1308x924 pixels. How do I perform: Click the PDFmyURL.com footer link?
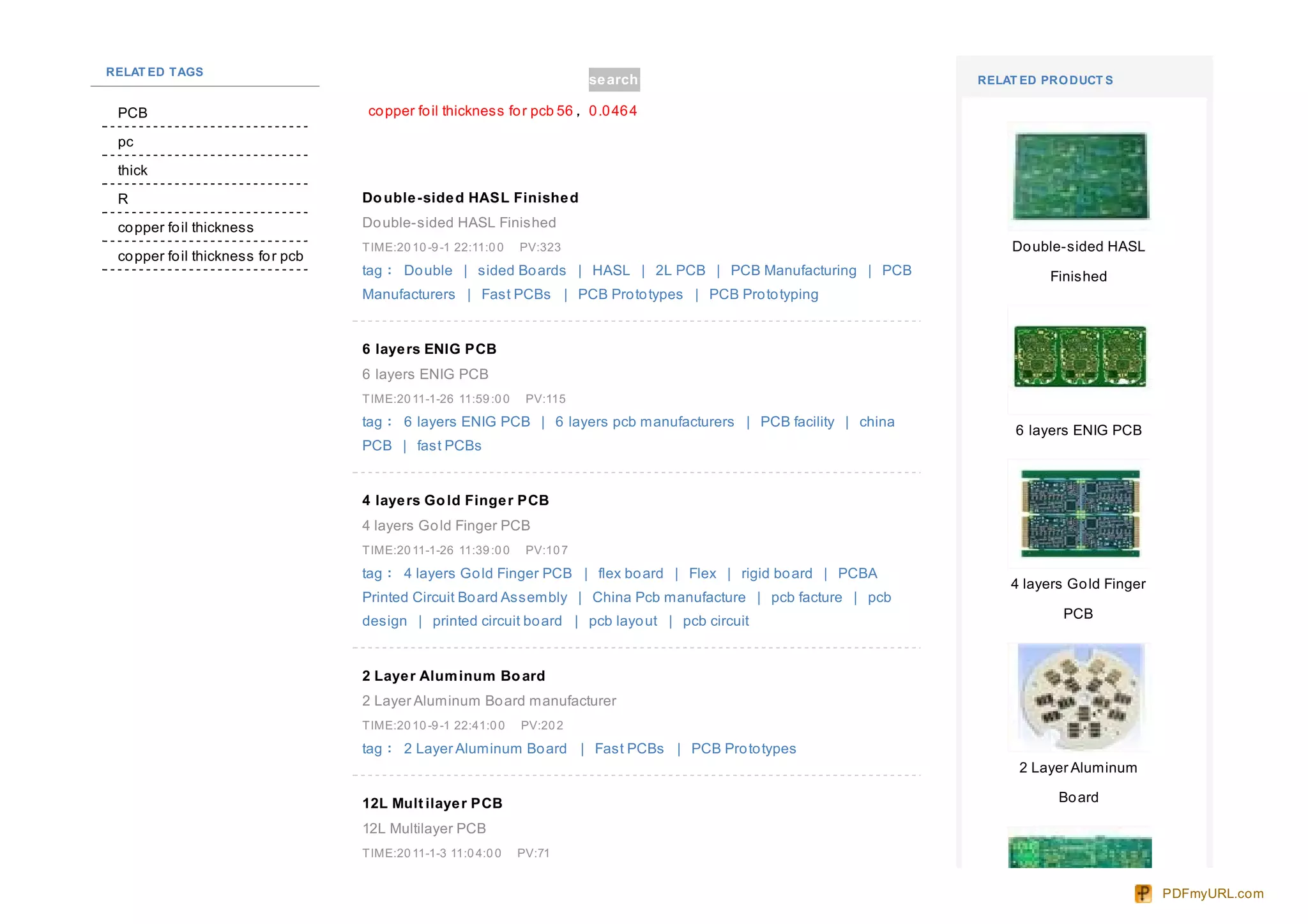pyautogui.click(x=1212, y=893)
